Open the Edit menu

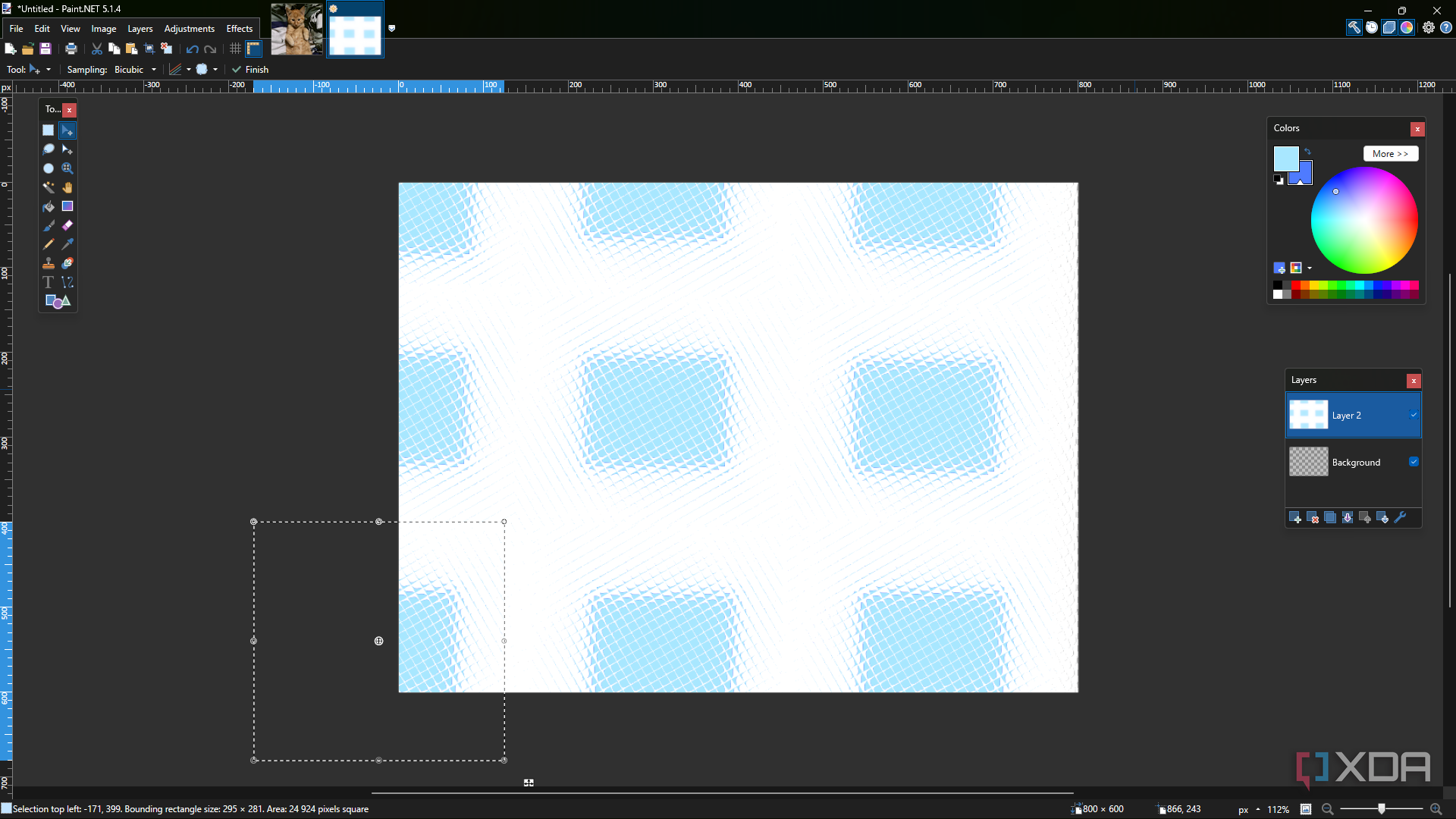(x=42, y=28)
